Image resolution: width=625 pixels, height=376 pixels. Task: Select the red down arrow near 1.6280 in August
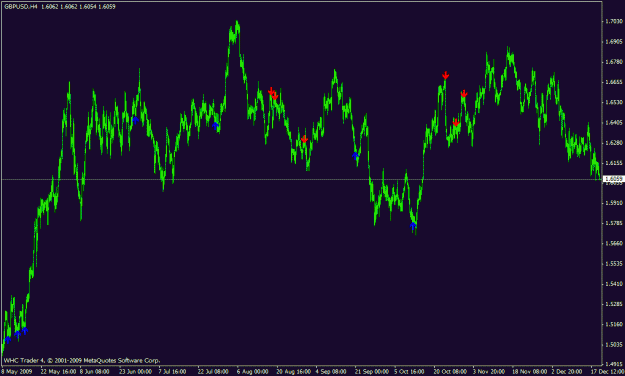305,139
